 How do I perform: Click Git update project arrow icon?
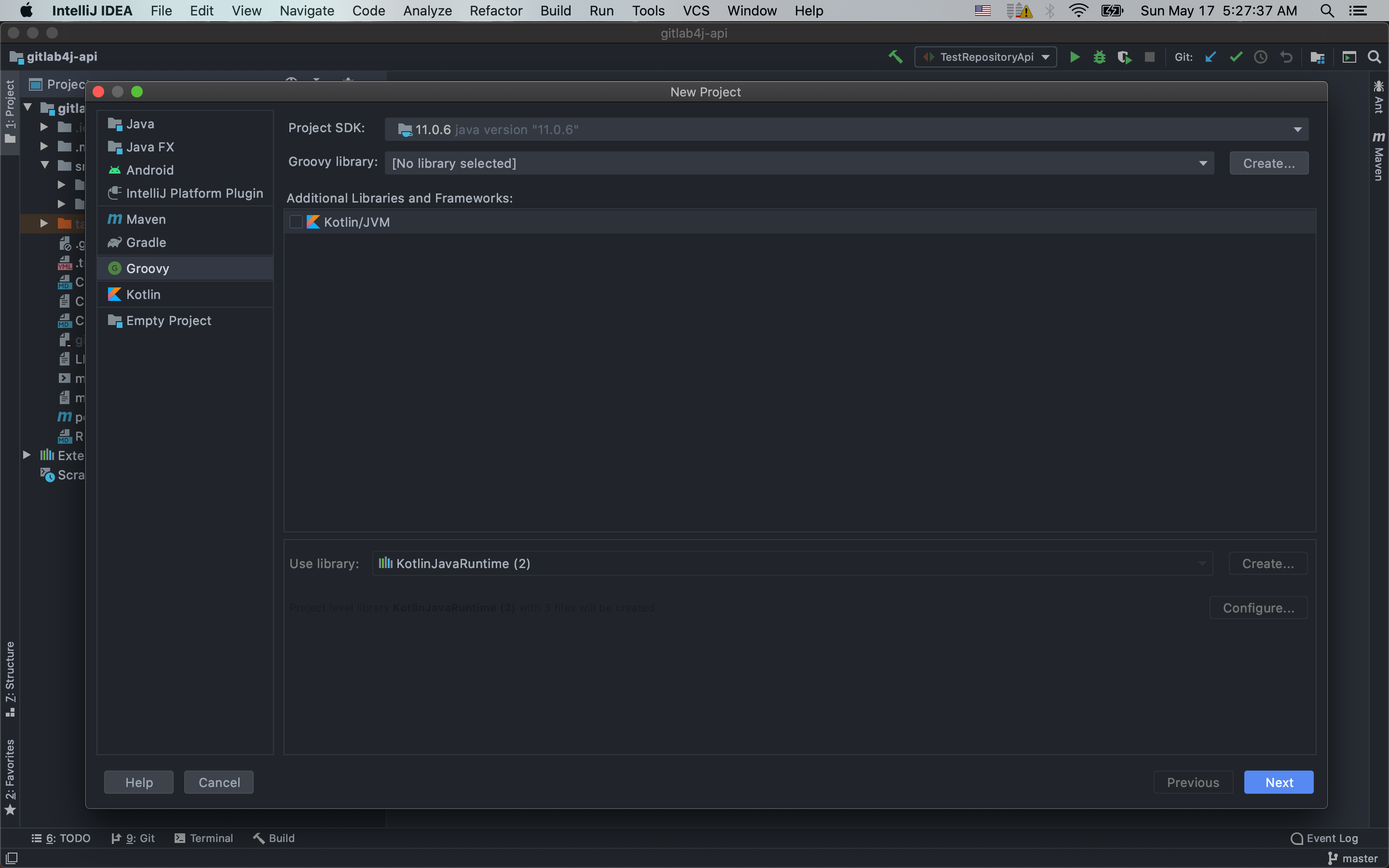point(1211,57)
